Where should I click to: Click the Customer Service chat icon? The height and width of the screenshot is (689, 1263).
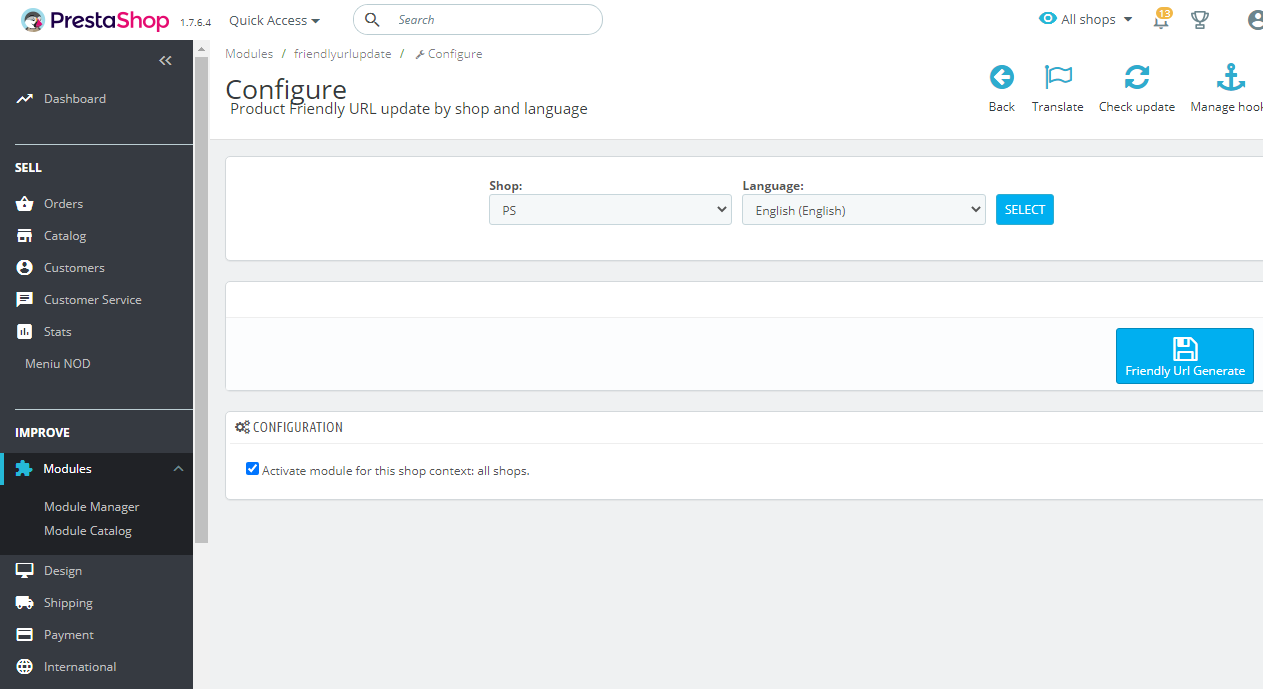pyautogui.click(x=25, y=300)
